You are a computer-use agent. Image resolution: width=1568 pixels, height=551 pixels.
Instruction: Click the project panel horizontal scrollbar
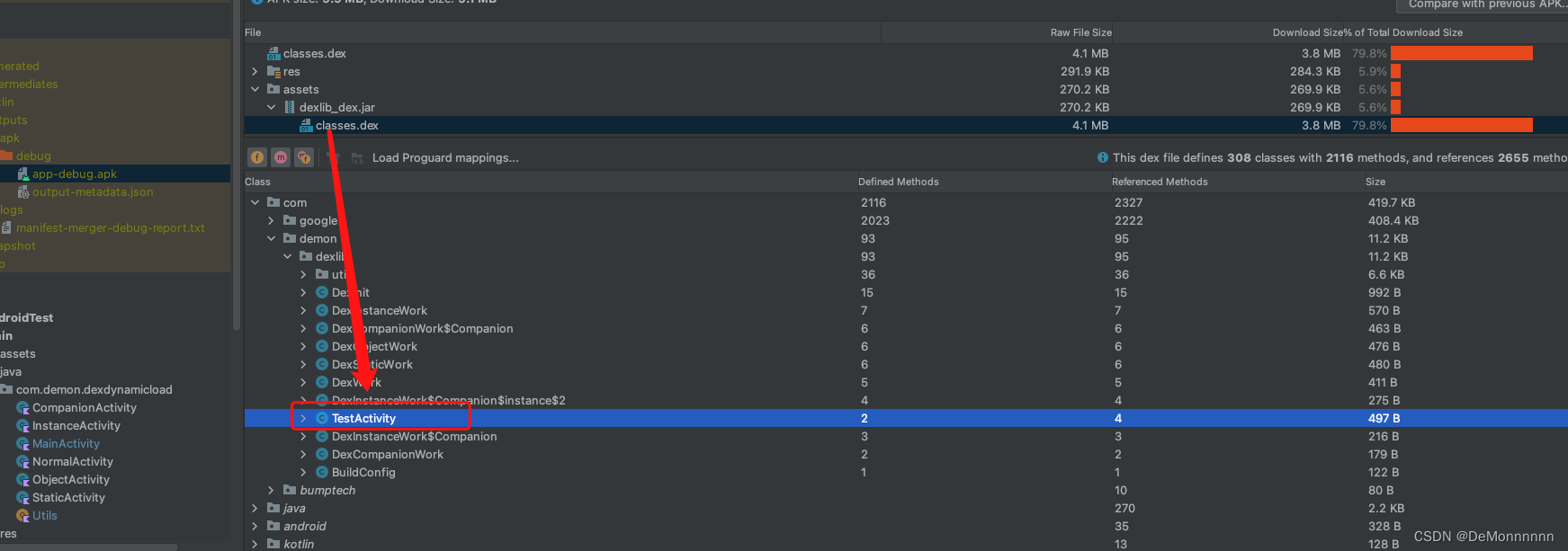[88, 547]
